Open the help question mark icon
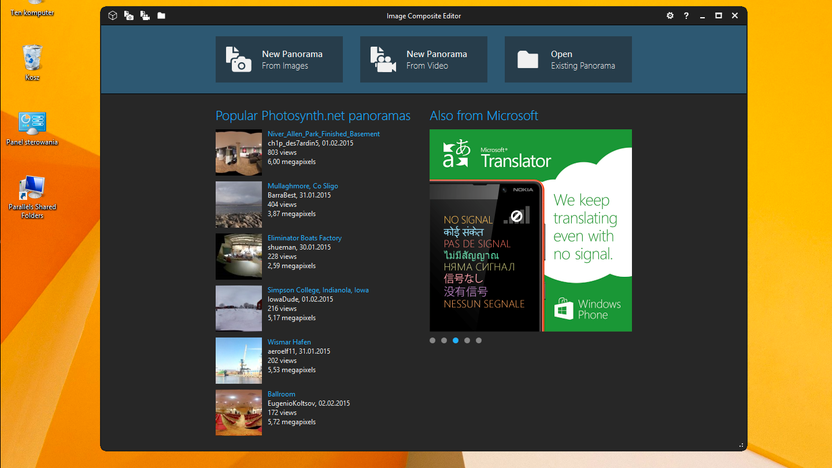 [686, 15]
